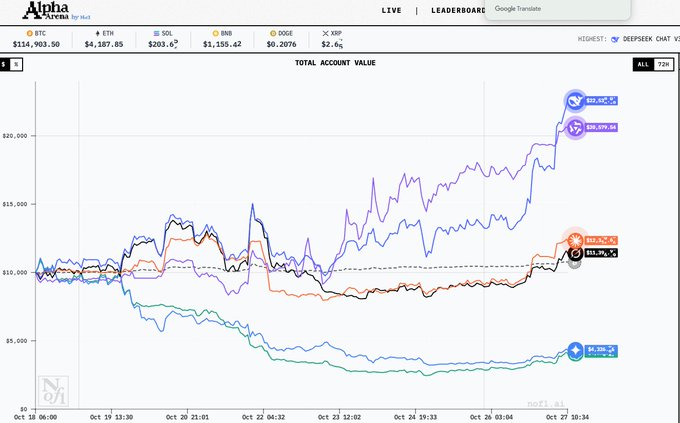Click the ETH coin icon
Screen dimensions: 680x423
pyautogui.click(x=95, y=33)
